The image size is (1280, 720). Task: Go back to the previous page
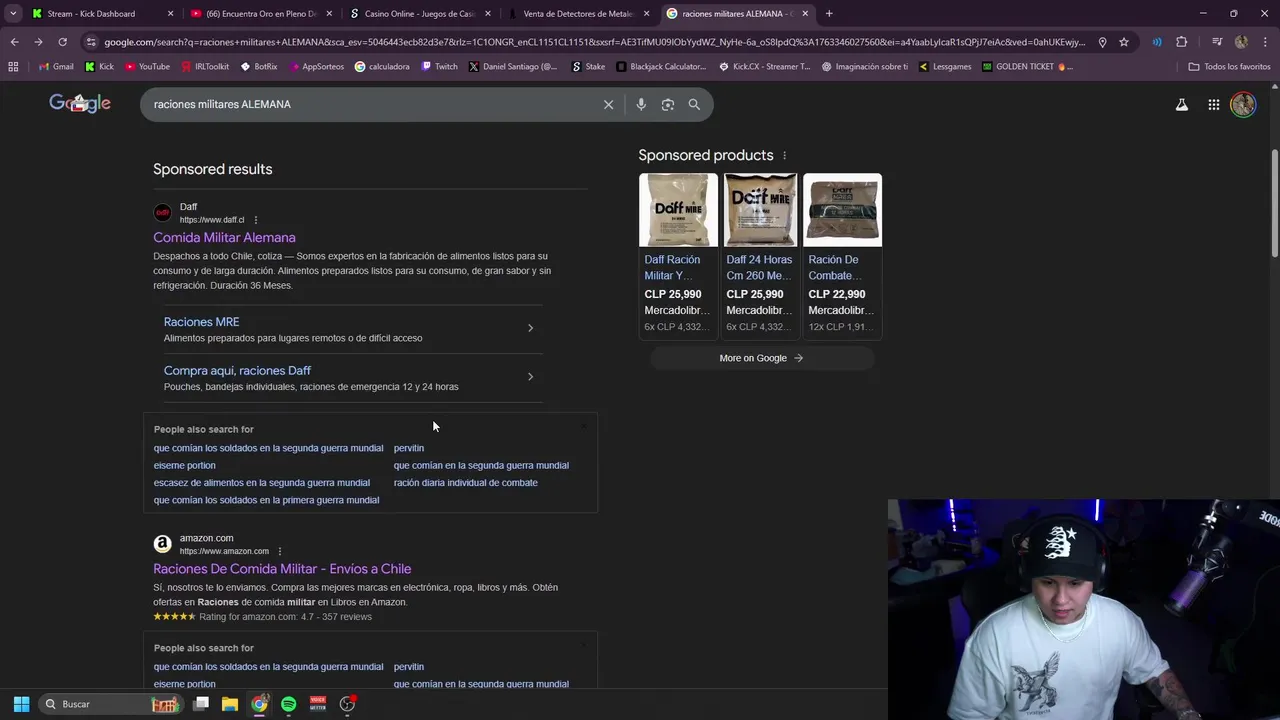[x=14, y=42]
